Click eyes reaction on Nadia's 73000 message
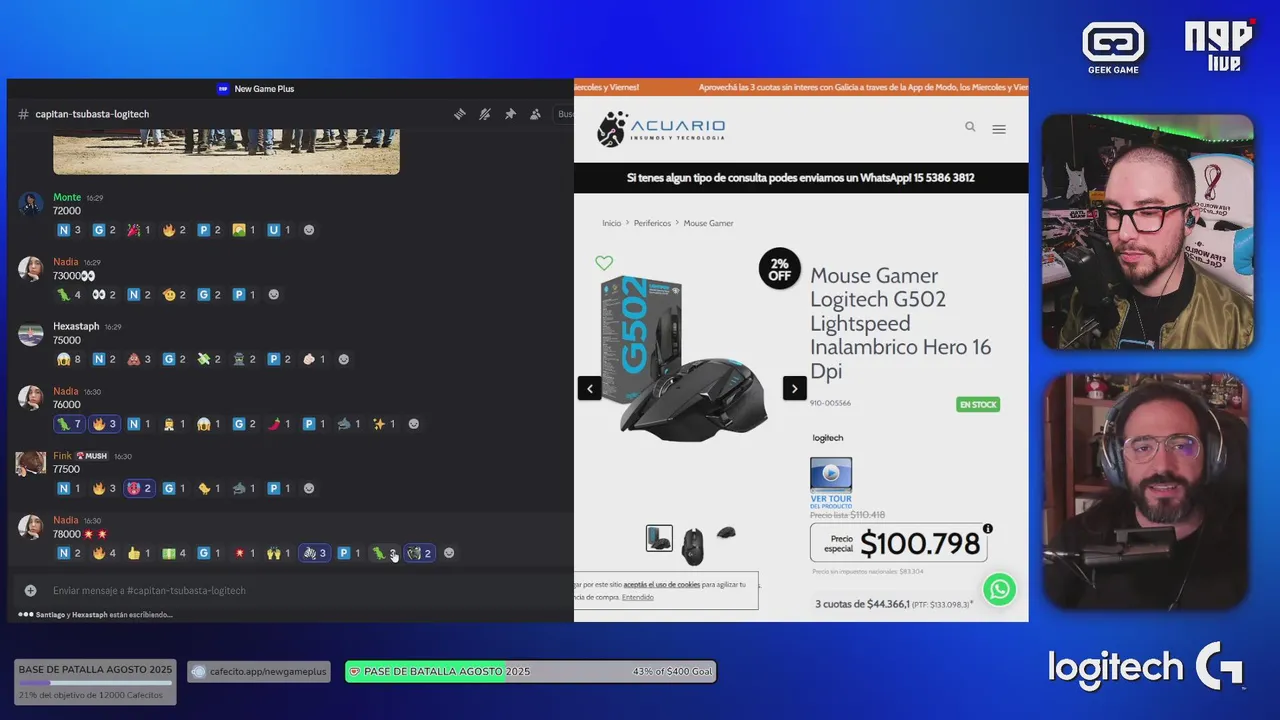 (104, 295)
